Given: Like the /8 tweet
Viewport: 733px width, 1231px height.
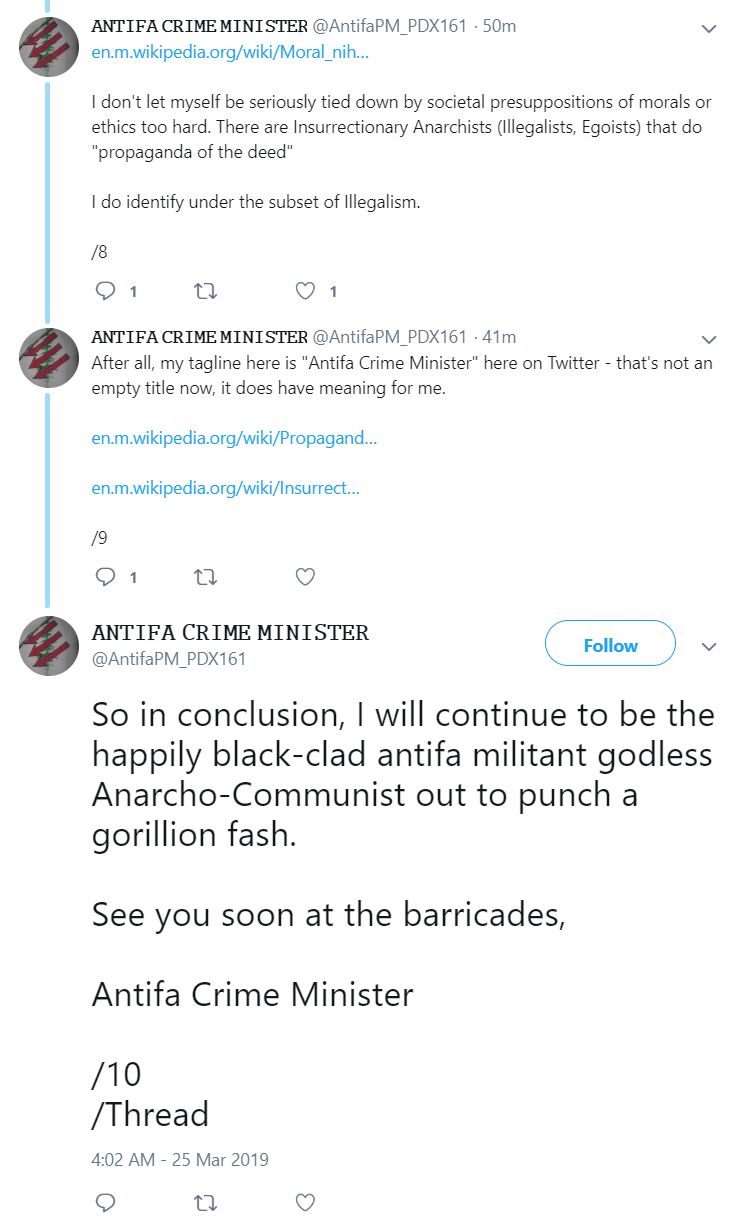Looking at the screenshot, I should (x=306, y=291).
